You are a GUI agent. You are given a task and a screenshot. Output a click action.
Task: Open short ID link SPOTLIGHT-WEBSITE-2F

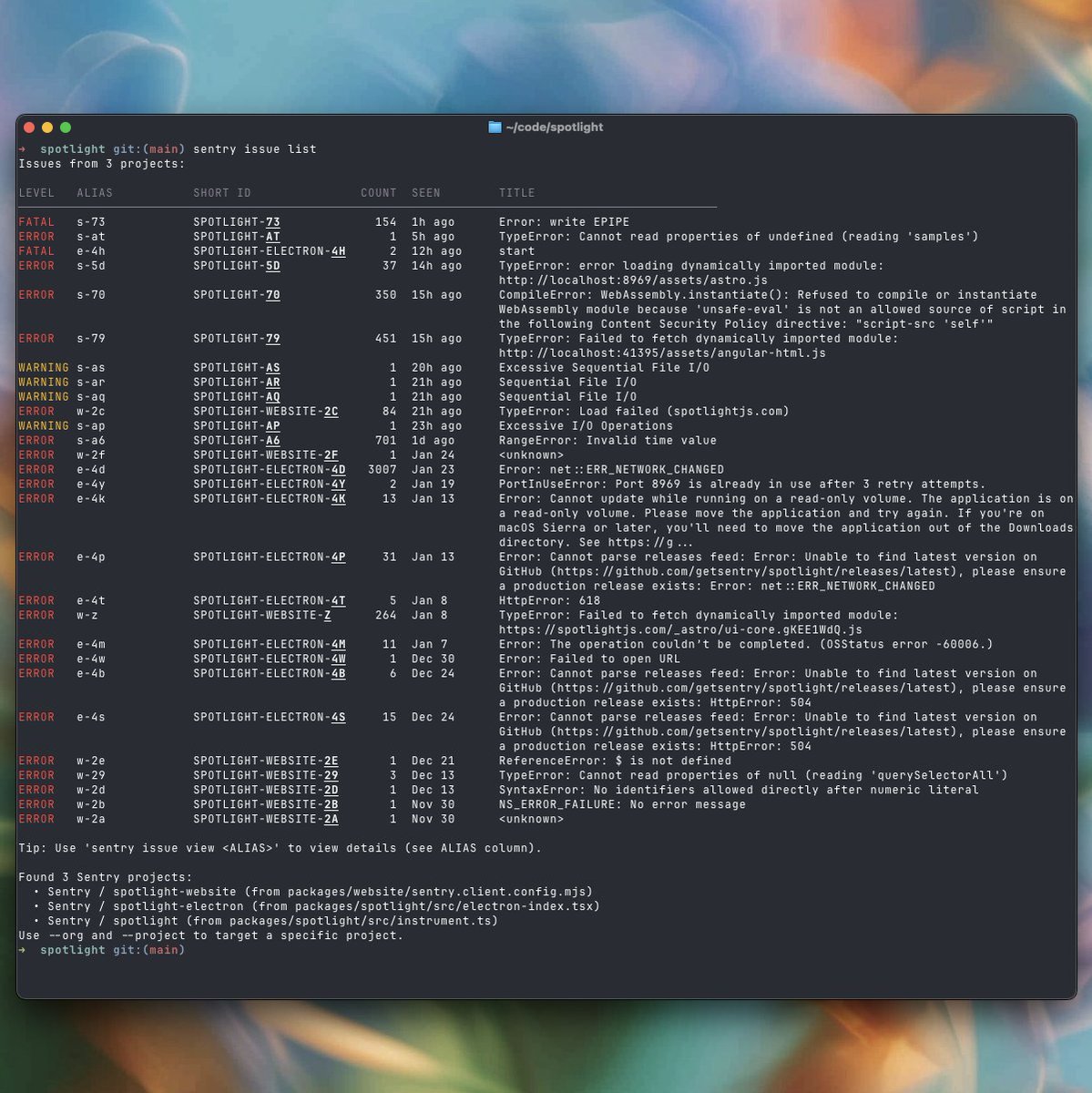pos(266,455)
